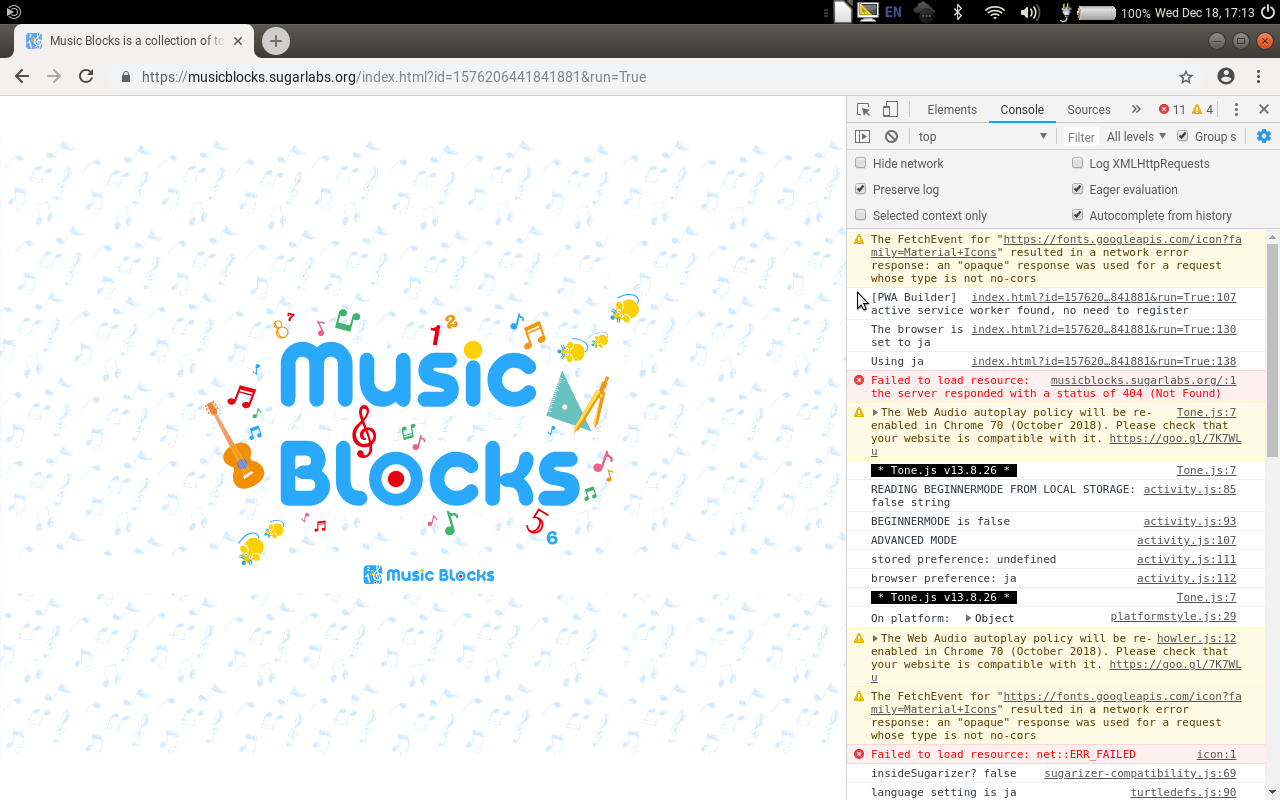Follow the activity.js:85 console link
1280x800 pixels.
point(1189,489)
